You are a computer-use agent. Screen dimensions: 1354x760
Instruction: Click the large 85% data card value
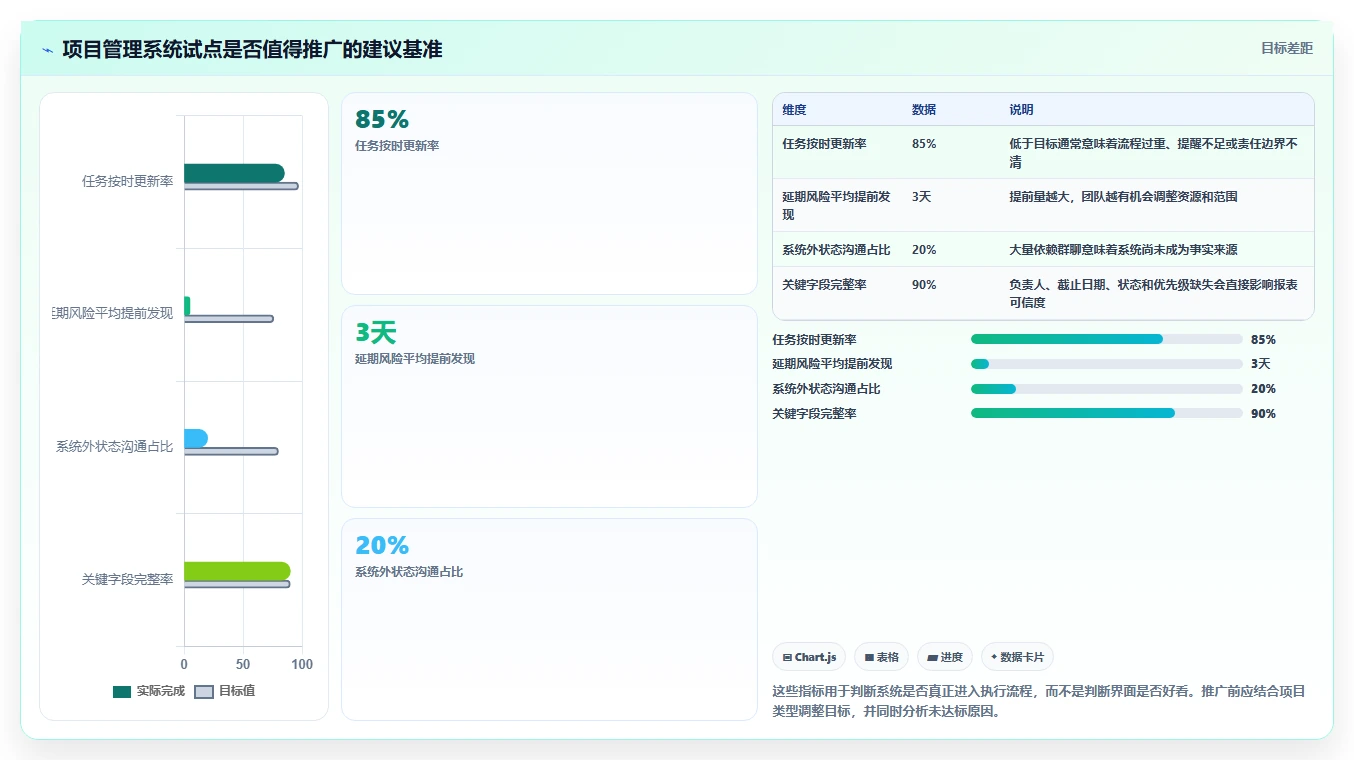click(x=382, y=120)
